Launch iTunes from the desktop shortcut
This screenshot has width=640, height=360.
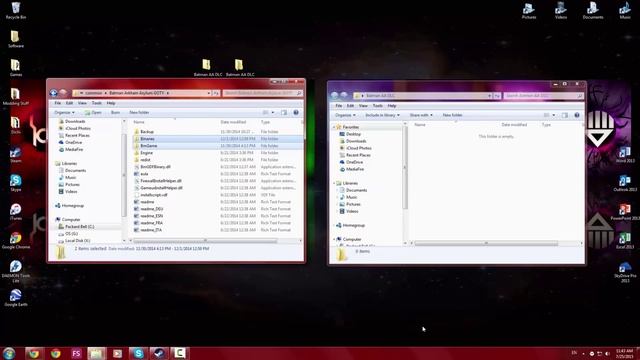[16, 211]
